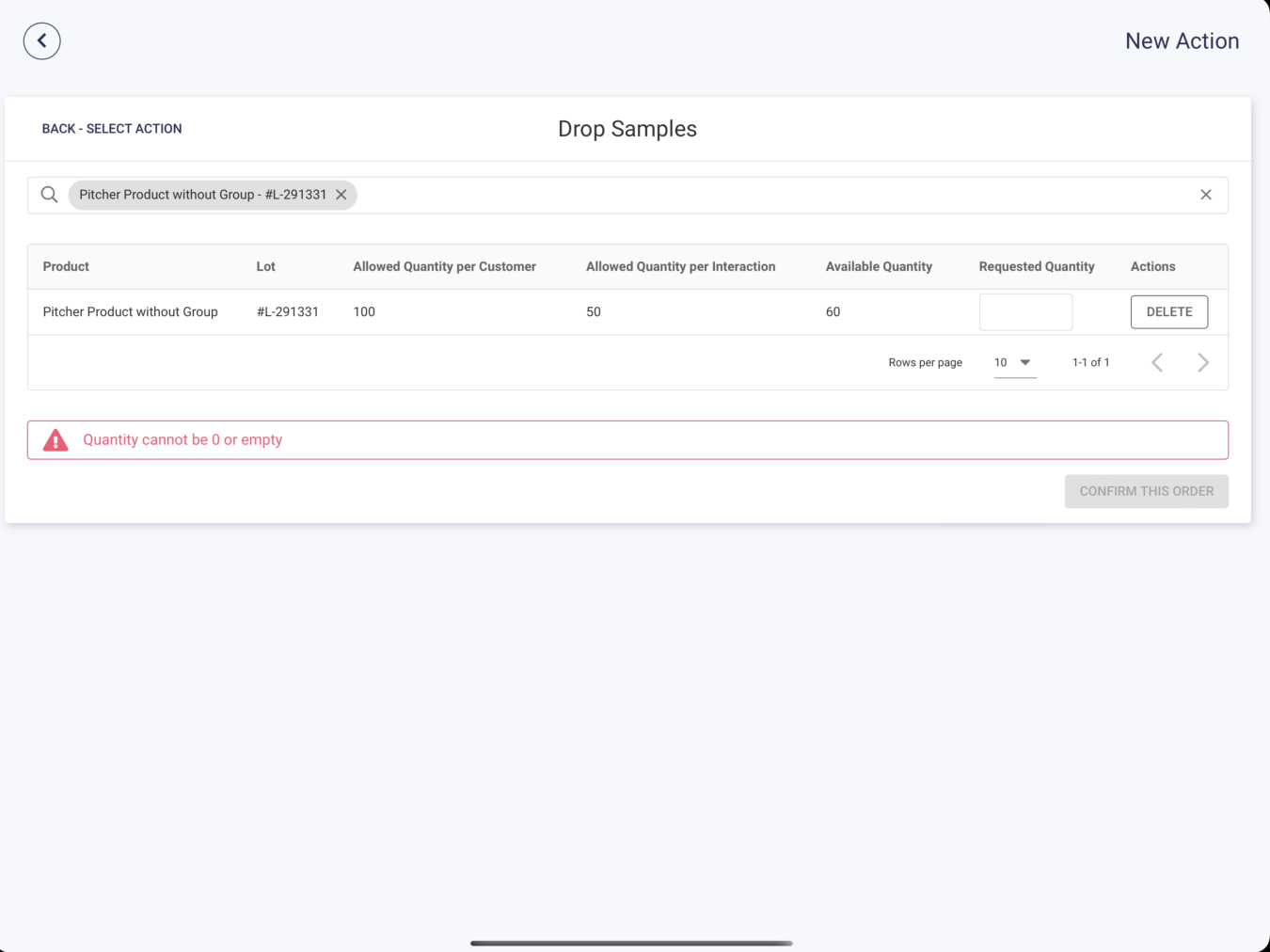The image size is (1270, 952).
Task: Clear the search field with the X icon
Action: 1205,195
